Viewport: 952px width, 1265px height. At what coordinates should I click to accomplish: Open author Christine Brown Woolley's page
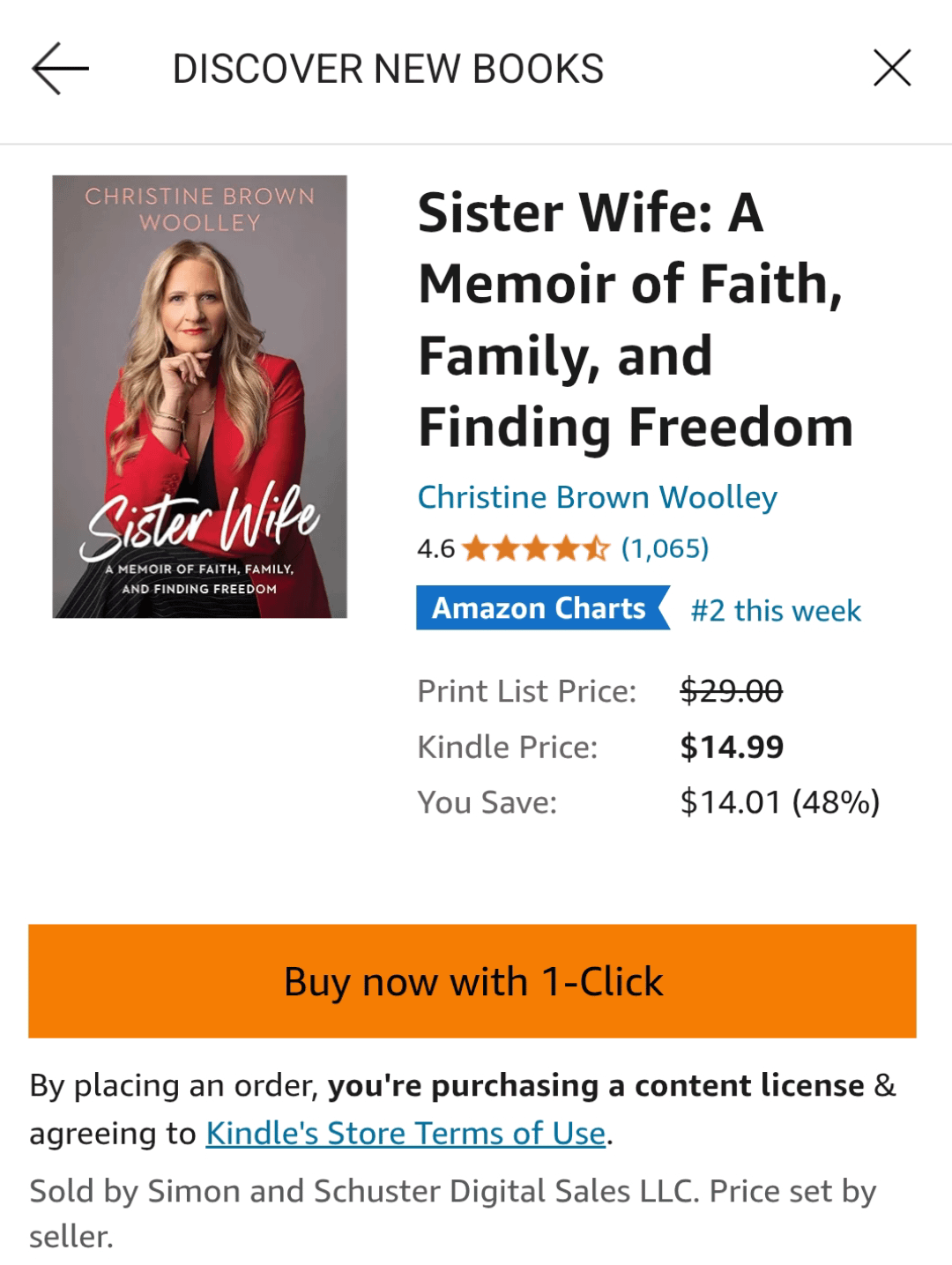[x=597, y=498]
